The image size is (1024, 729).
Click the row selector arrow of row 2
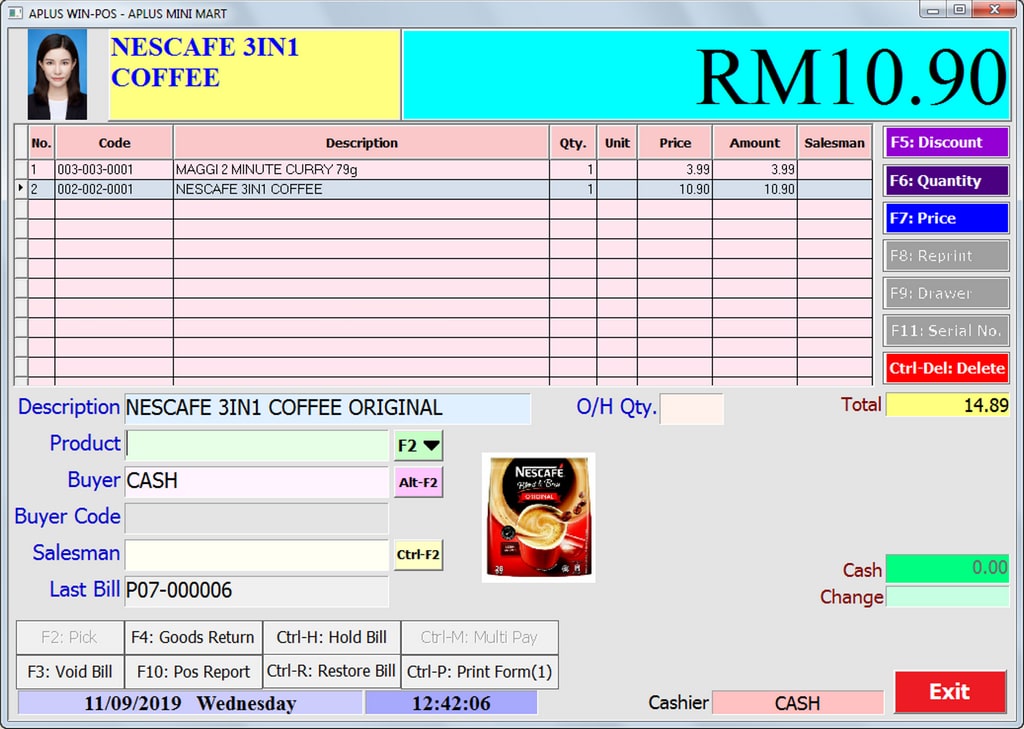(x=21, y=189)
